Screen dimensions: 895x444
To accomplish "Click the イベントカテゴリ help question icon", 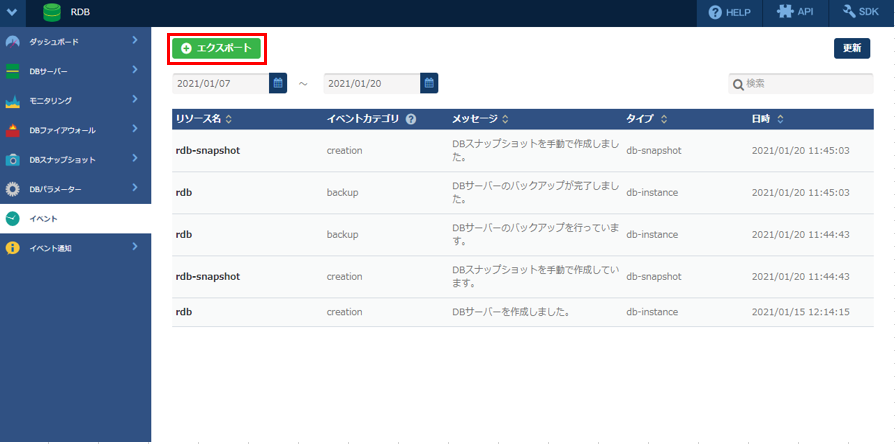I will [x=410, y=119].
